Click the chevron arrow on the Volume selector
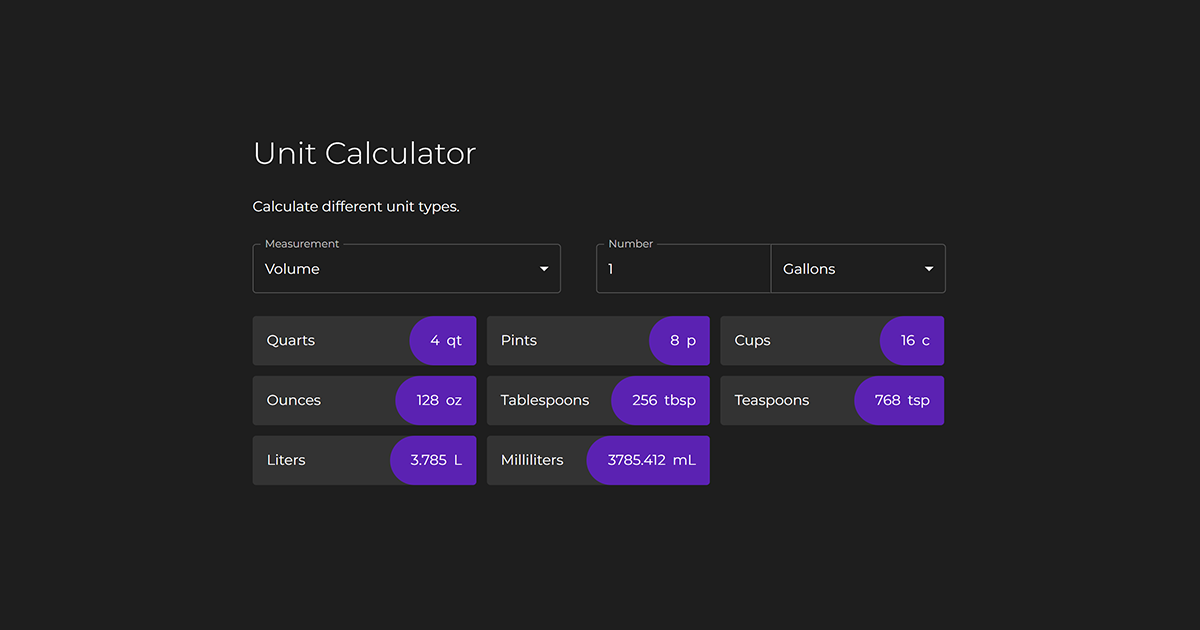Screen dimensions: 1200x630 (x=544, y=268)
